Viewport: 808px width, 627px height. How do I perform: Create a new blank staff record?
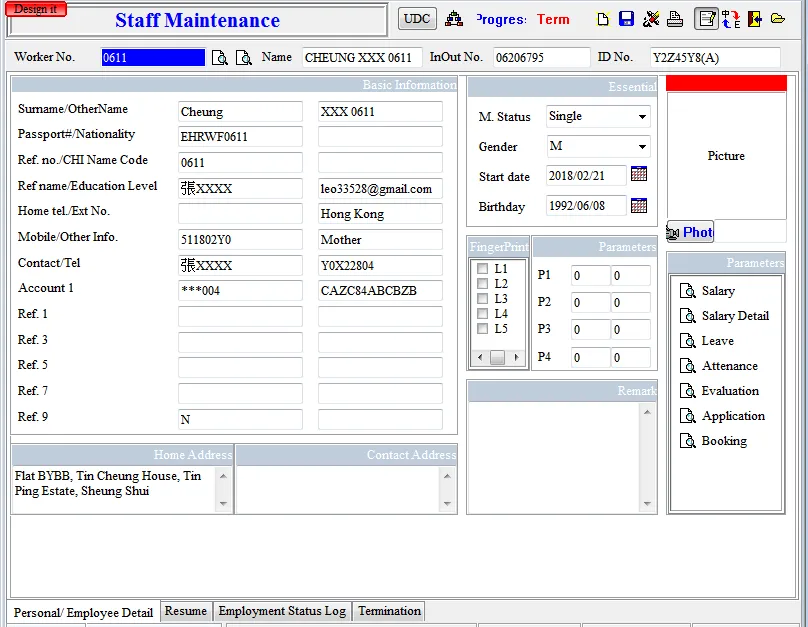[x=603, y=19]
